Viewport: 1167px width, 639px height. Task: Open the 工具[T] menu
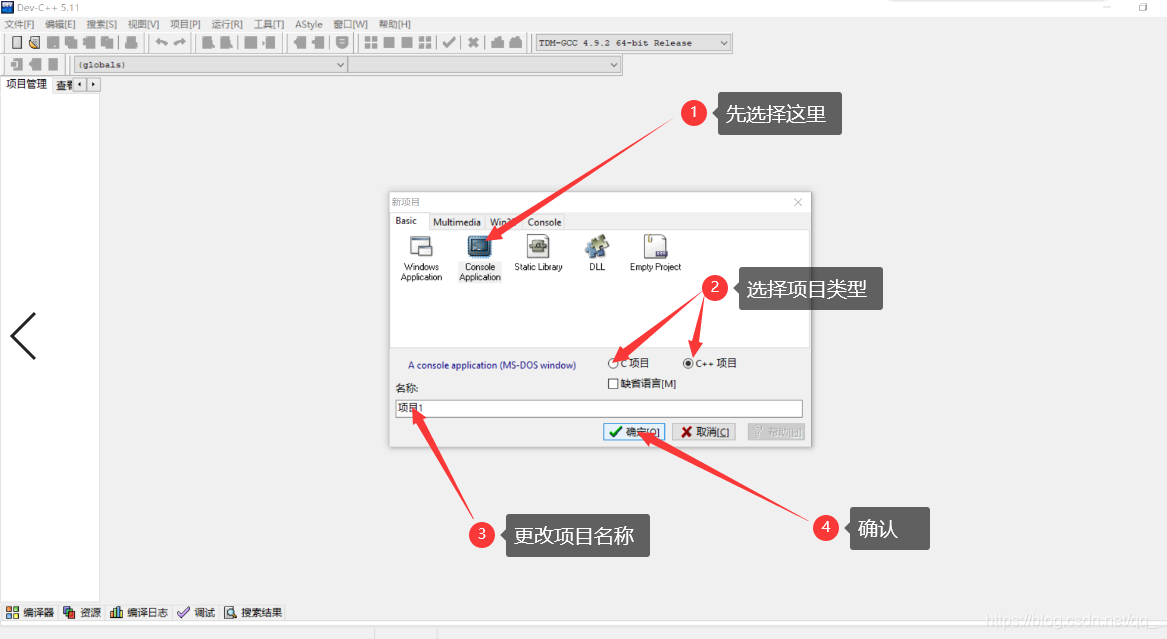(x=269, y=24)
